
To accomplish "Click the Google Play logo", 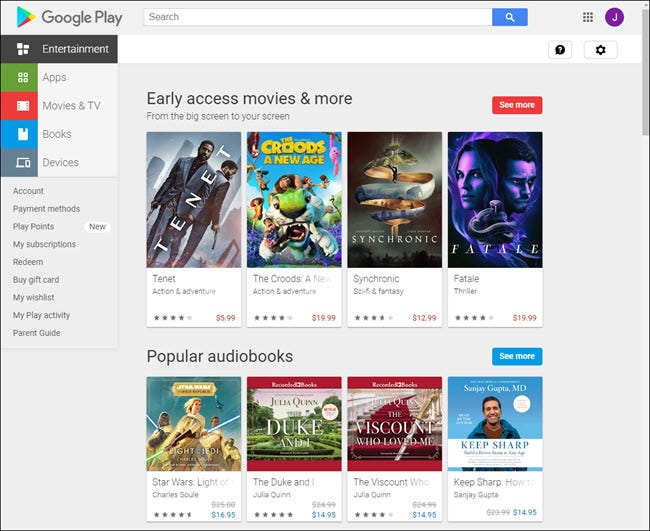I will pyautogui.click(x=69, y=17).
